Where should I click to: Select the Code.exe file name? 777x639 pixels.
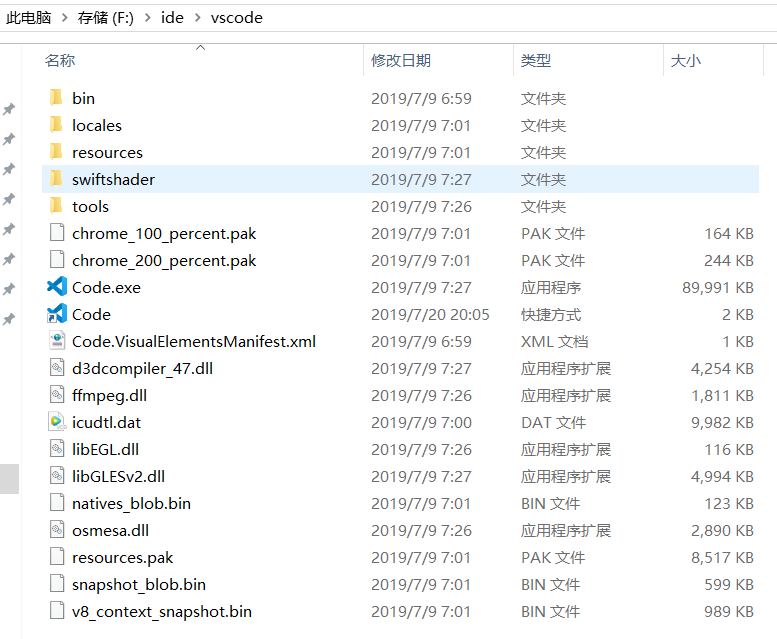[107, 287]
